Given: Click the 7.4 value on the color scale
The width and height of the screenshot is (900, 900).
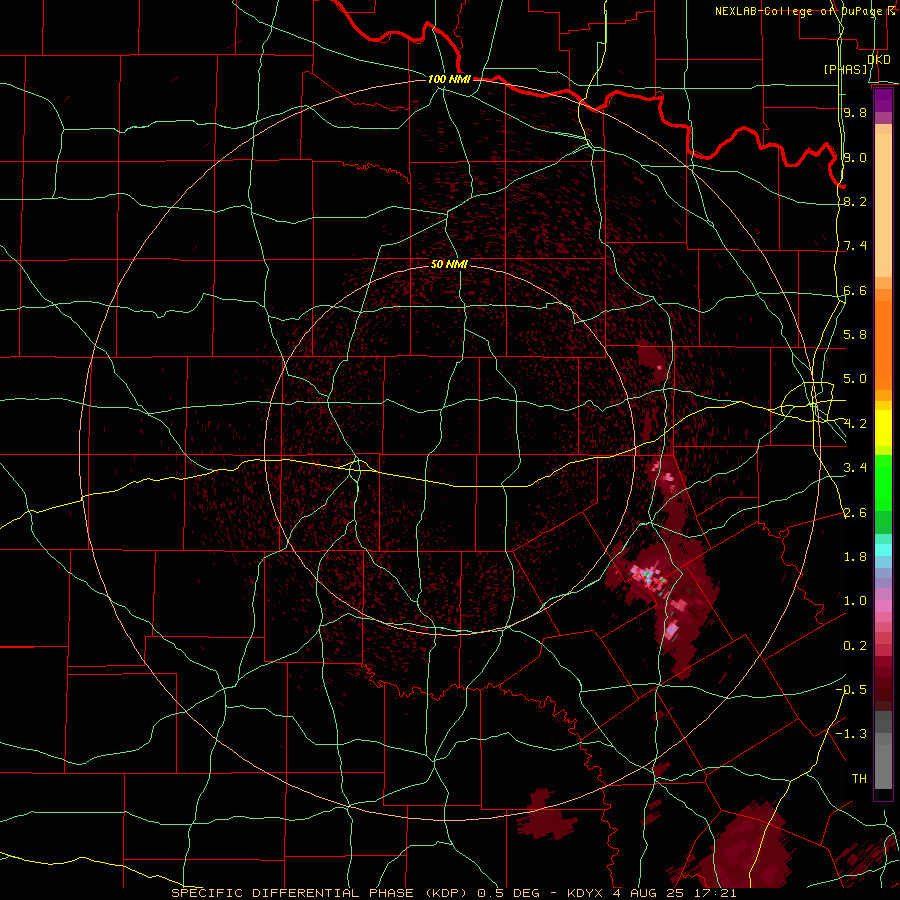Looking at the screenshot, I should 855,246.
